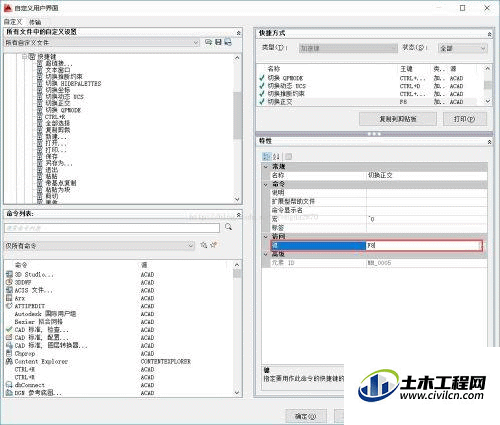Switch to the 传输 tab
The height and width of the screenshot is (425, 500).
(x=35, y=22)
